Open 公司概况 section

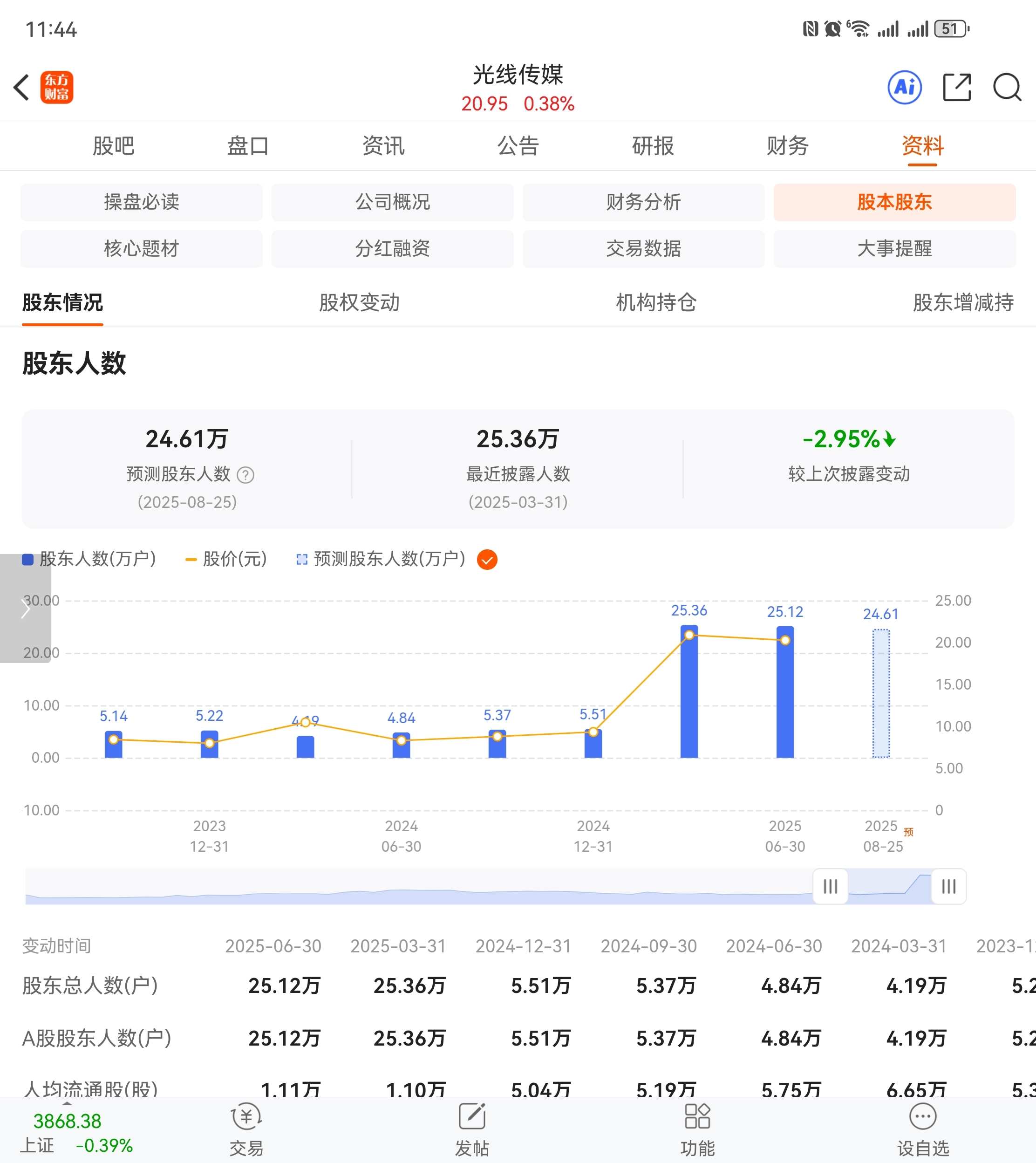(393, 202)
